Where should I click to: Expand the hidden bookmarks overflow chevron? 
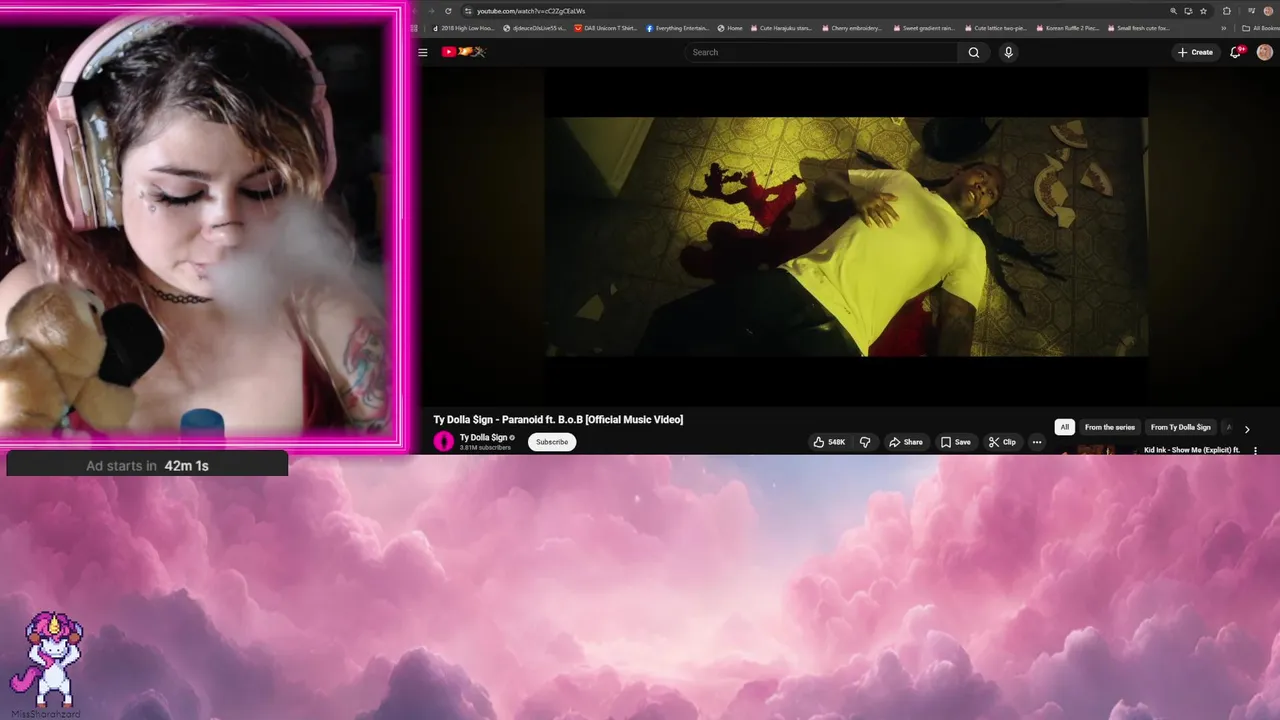point(1224,28)
